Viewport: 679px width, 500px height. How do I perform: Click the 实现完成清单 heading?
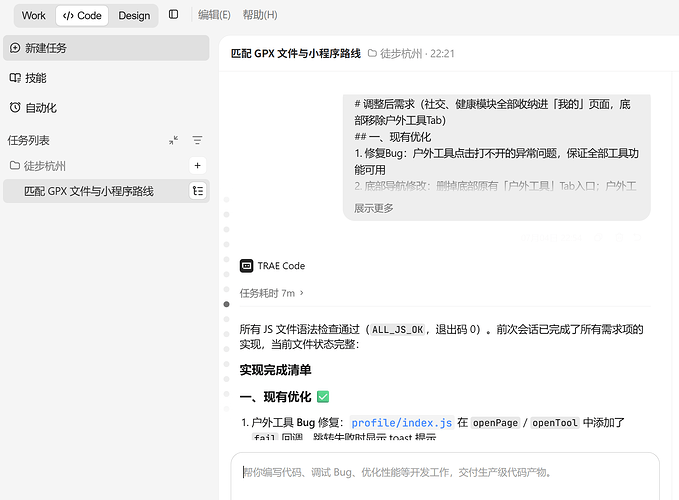(275, 370)
